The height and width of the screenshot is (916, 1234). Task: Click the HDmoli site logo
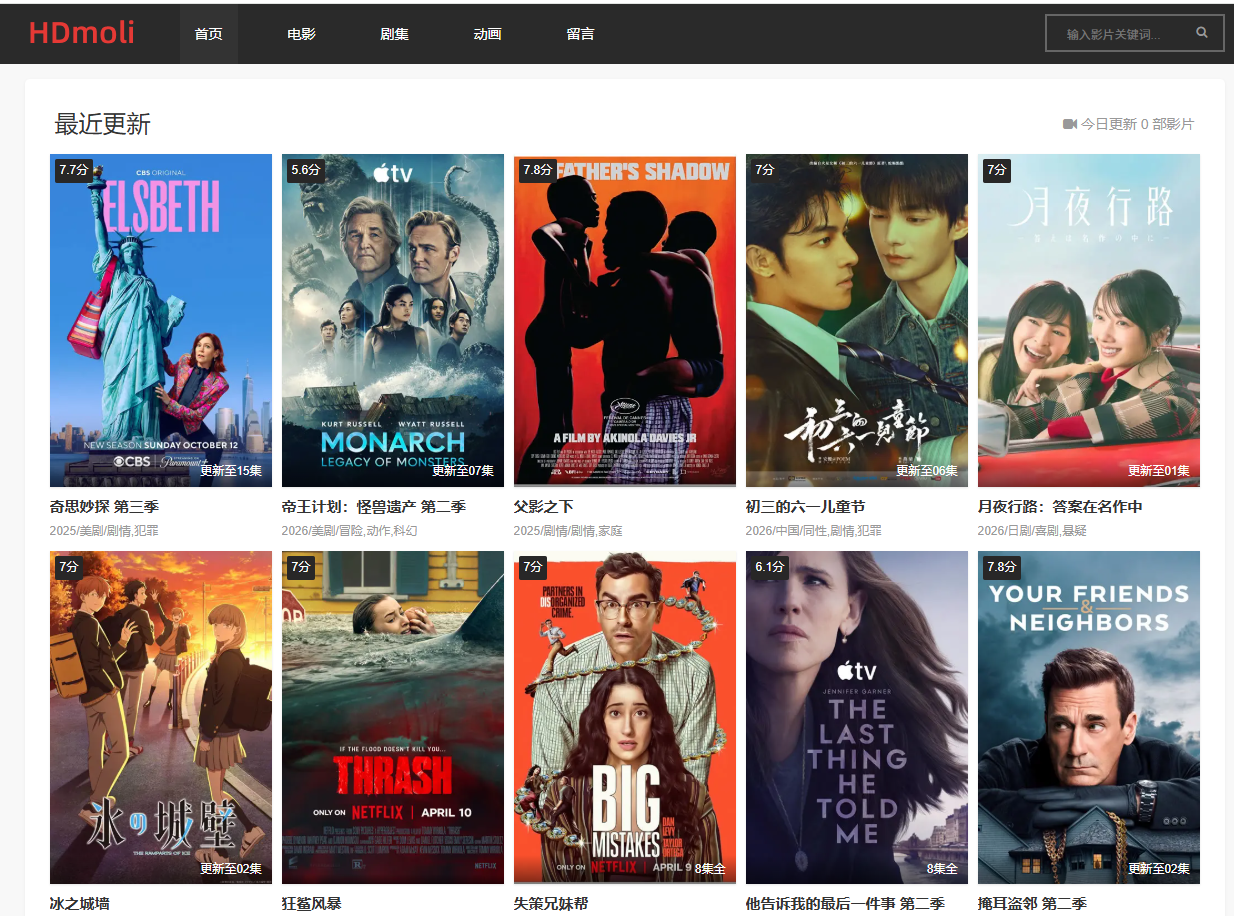tap(82, 33)
